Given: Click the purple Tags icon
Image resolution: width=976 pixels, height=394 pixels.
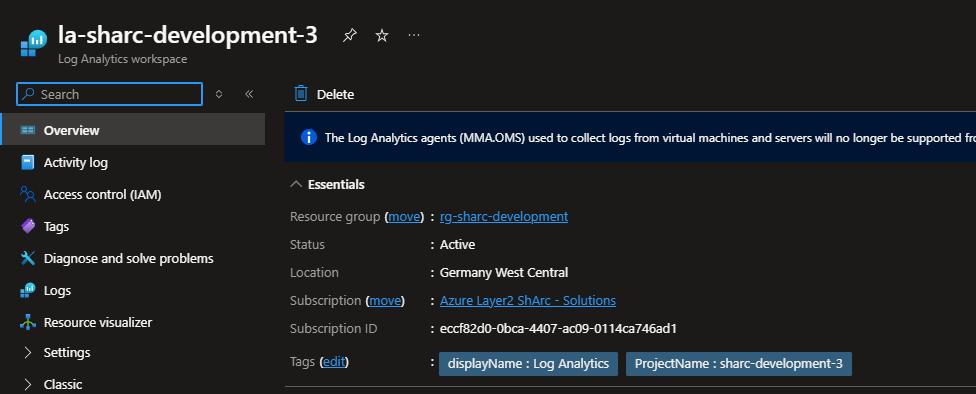Looking at the screenshot, I should click(x=28, y=227).
